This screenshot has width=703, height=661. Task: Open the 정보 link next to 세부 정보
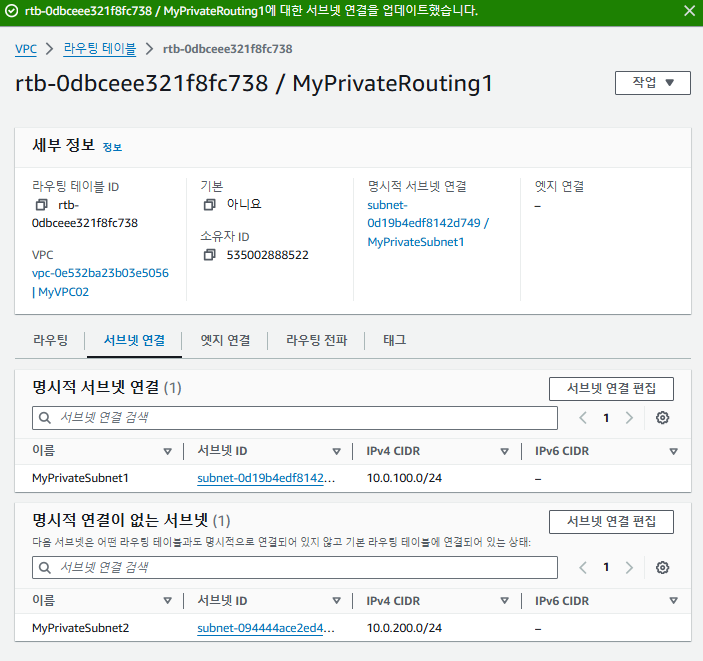pos(112,147)
